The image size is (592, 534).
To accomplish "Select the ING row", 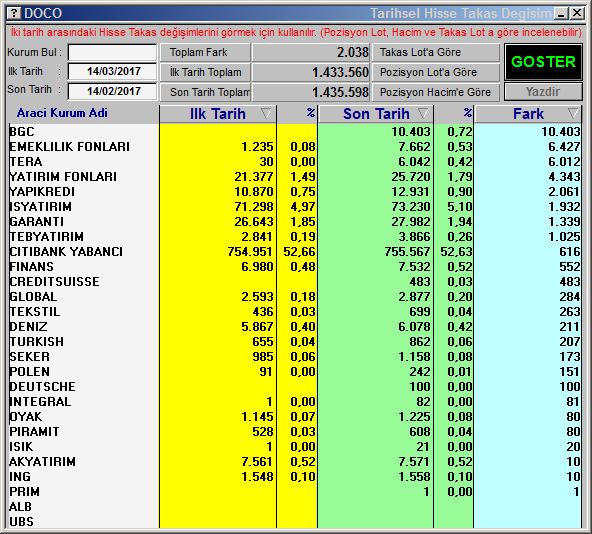I will (x=294, y=477).
